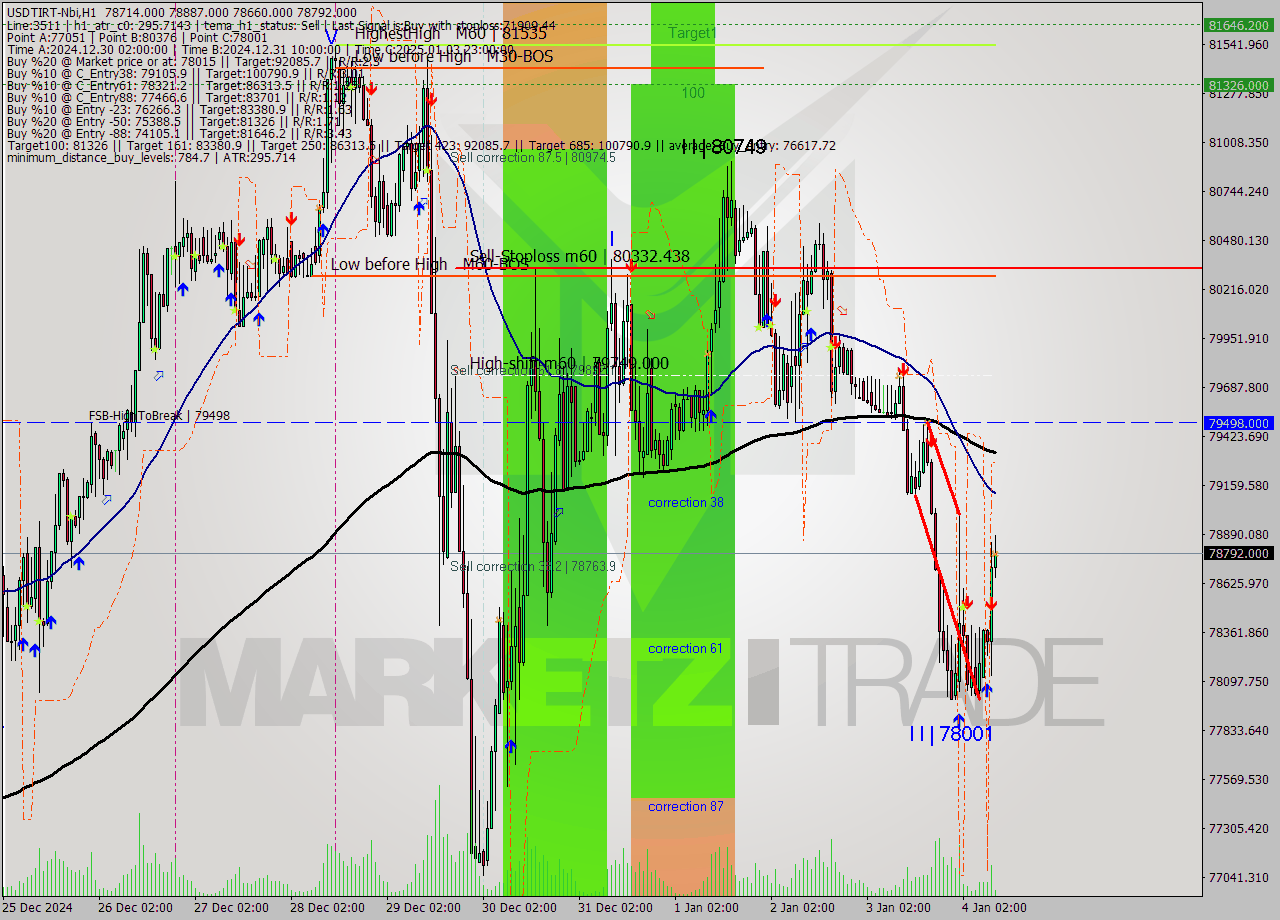
Task: Click the 'I I I 78001' blue label
Action: 951,734
